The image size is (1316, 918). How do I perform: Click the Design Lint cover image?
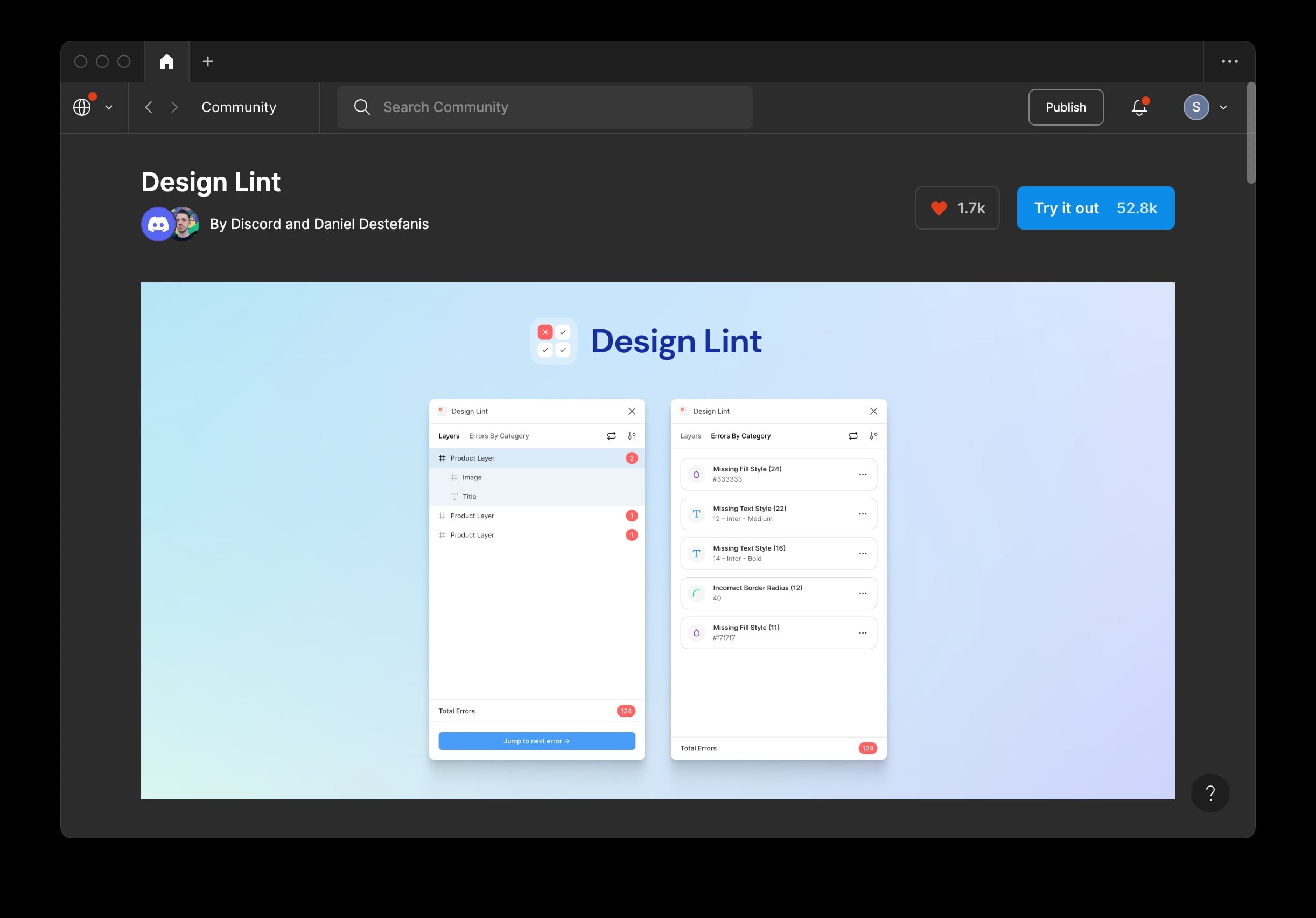[657, 541]
